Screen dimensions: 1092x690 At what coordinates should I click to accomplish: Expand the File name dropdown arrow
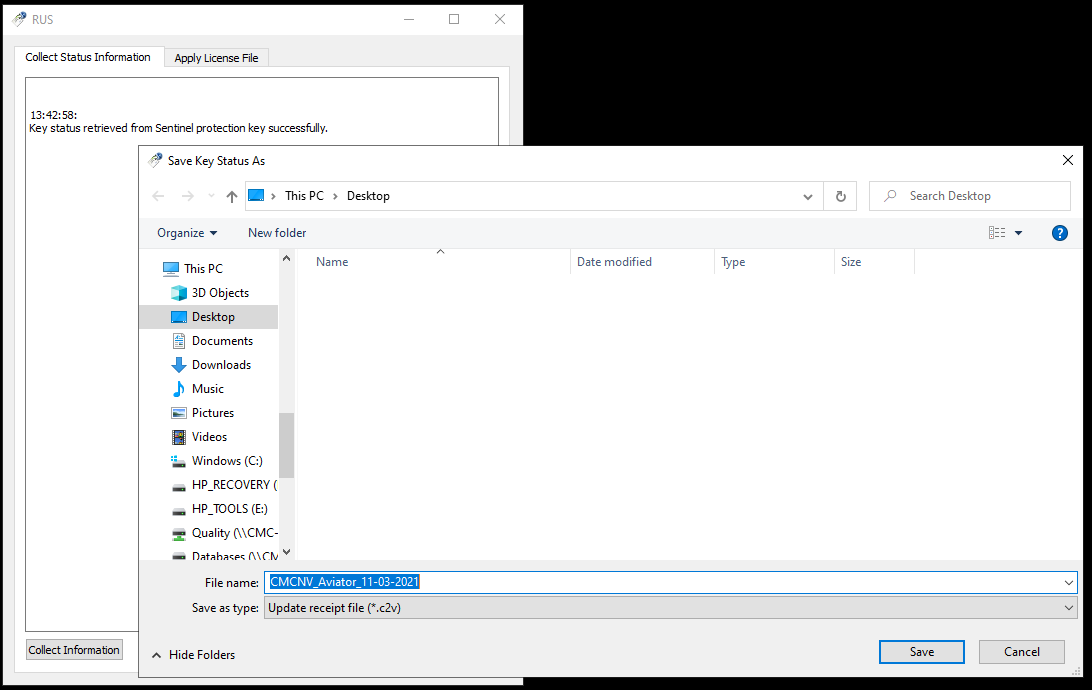pos(1068,583)
